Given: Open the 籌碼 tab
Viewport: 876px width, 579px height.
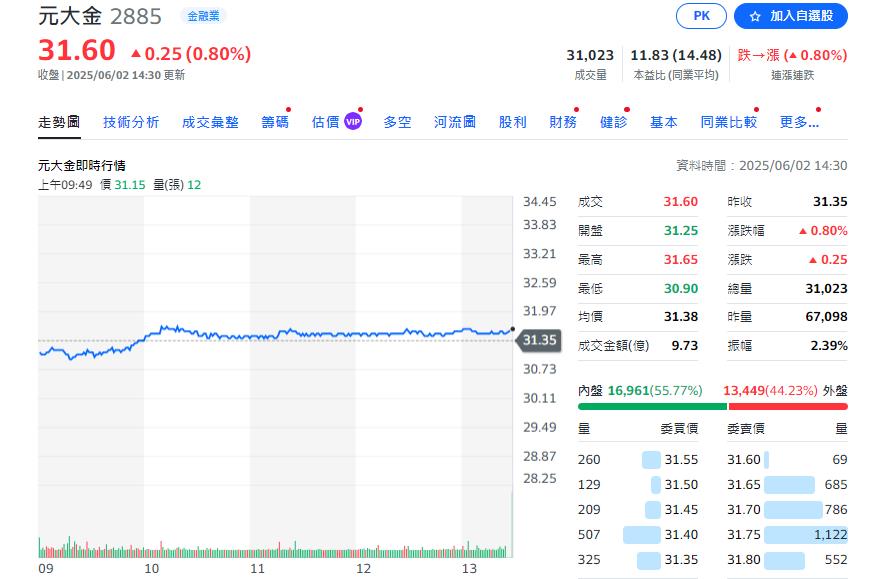Looking at the screenshot, I should tap(275, 122).
